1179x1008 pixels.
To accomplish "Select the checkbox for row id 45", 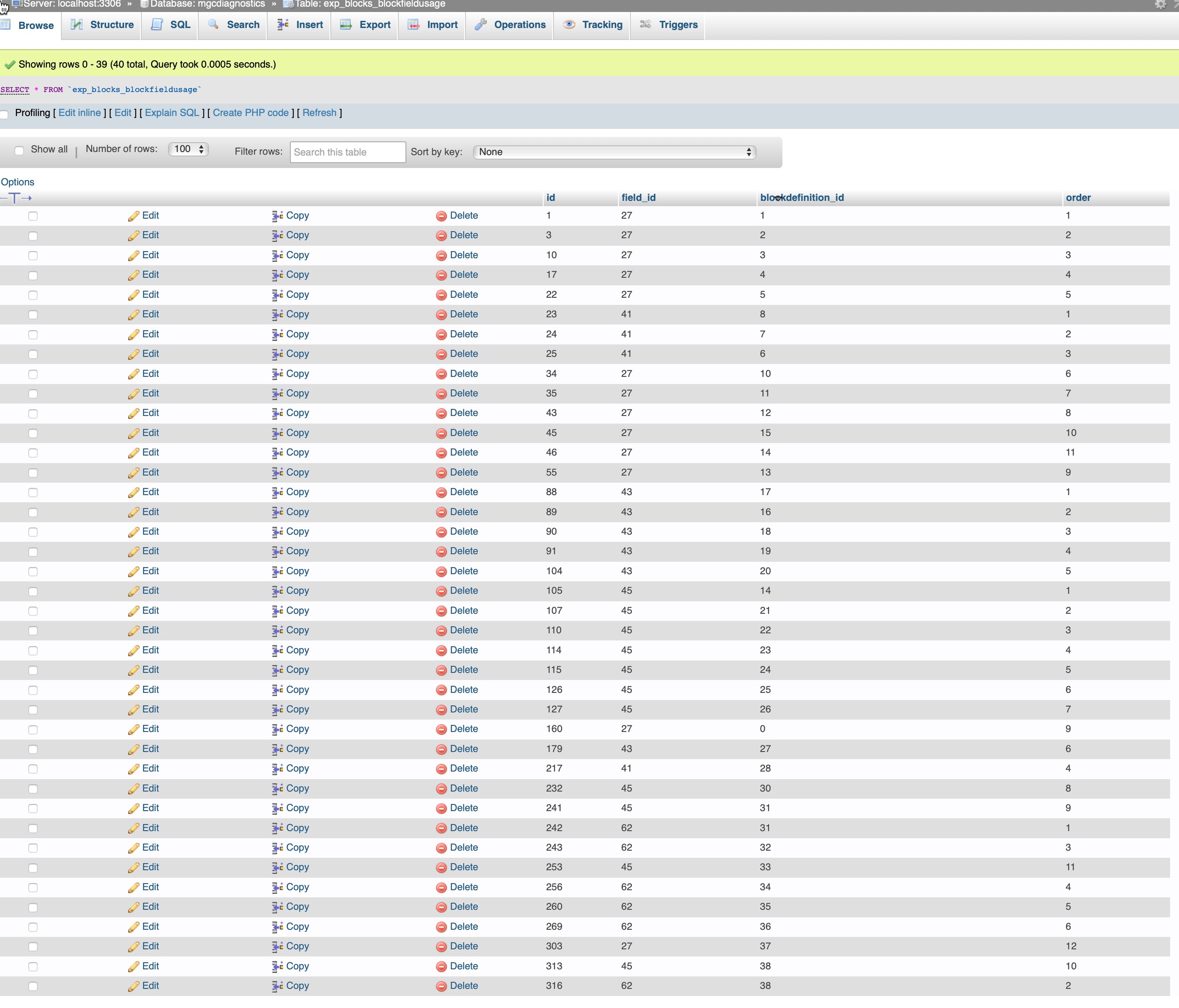I will point(33,433).
